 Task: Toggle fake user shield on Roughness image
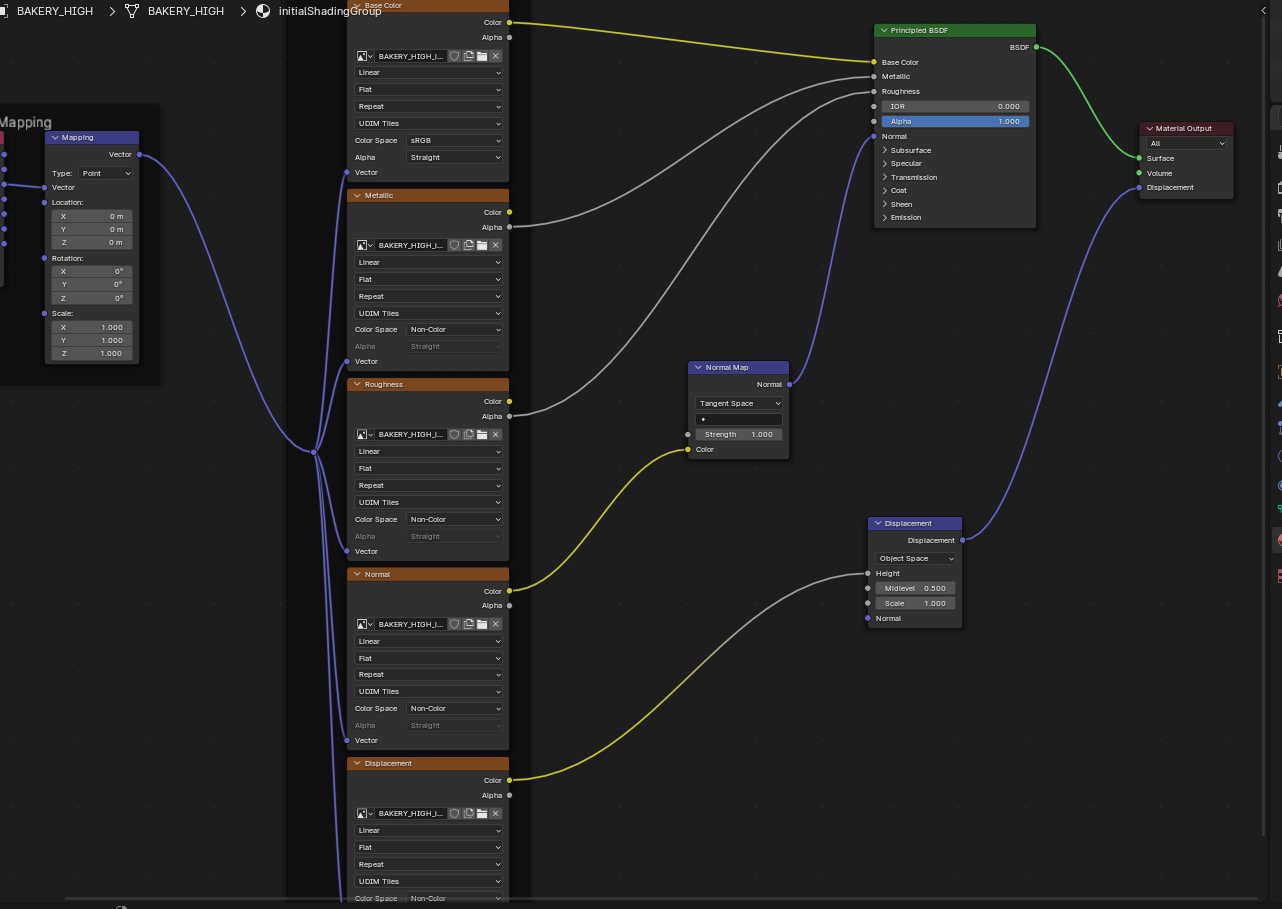[454, 434]
